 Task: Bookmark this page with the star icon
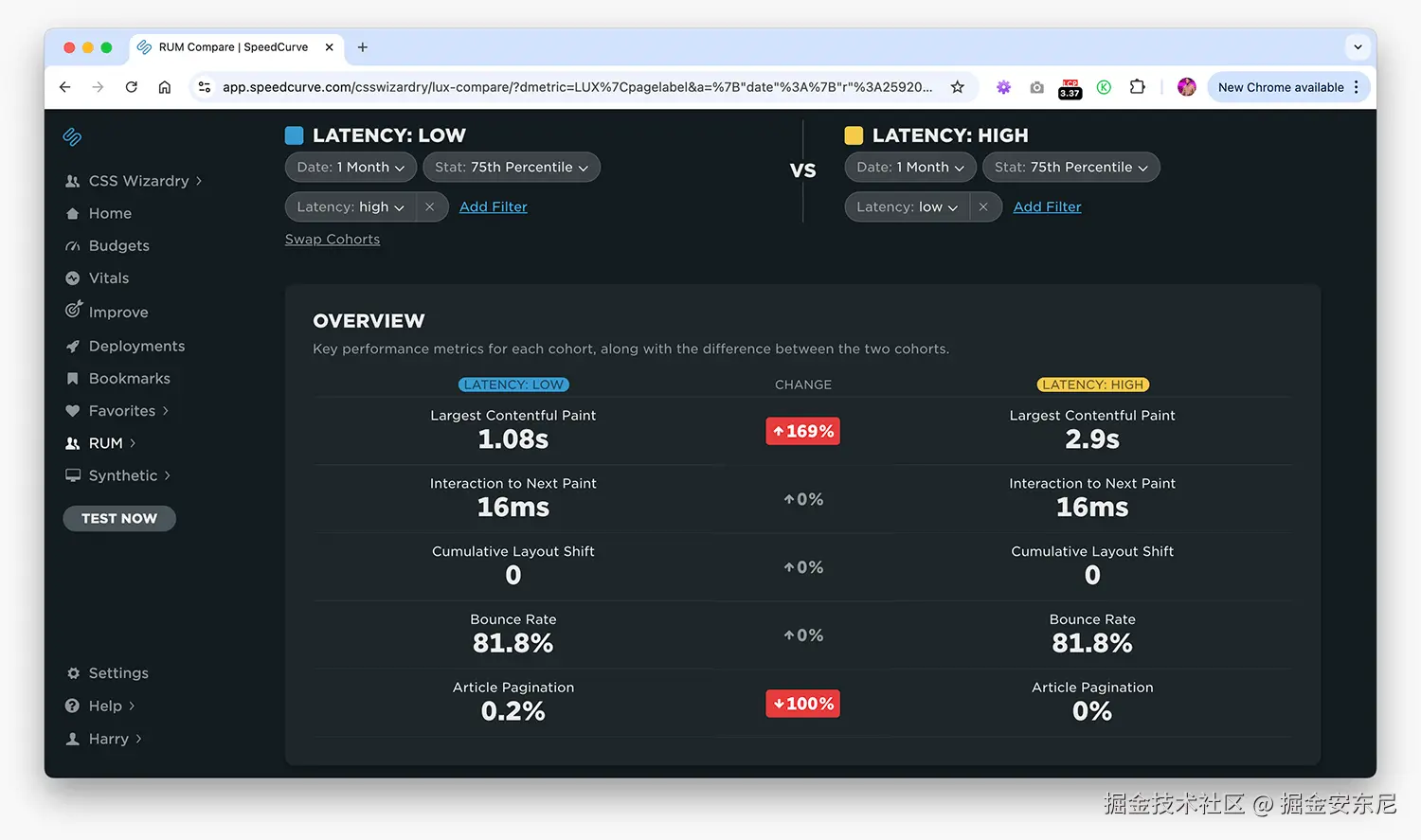coord(958,87)
